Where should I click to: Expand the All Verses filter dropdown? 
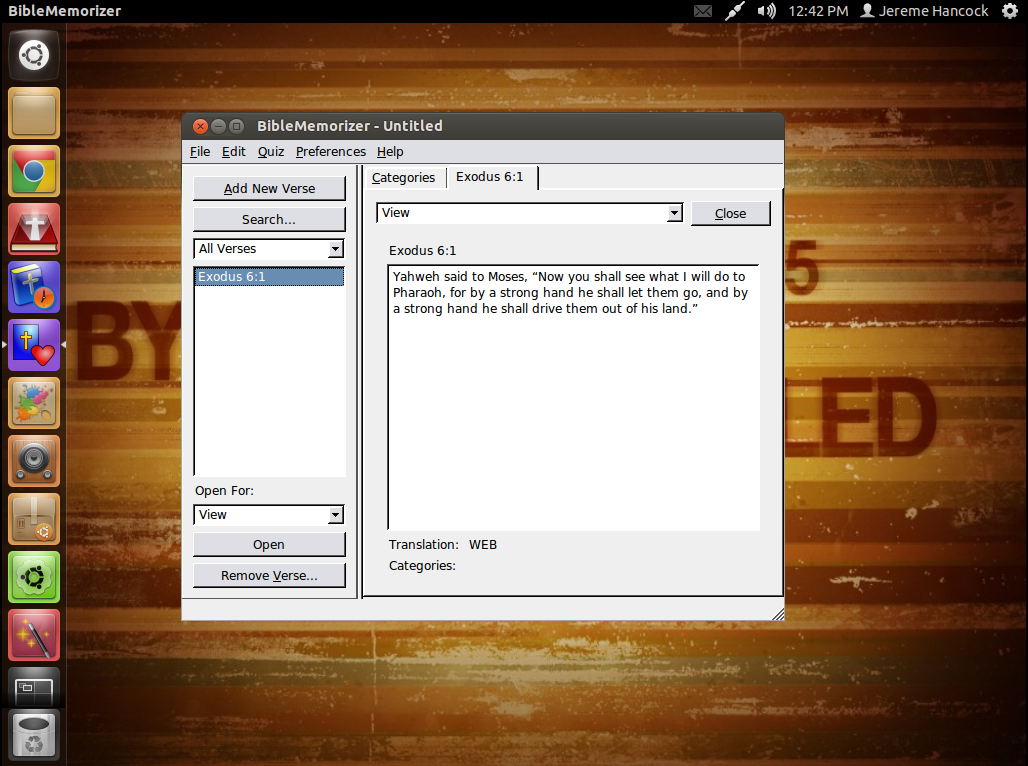coord(336,249)
